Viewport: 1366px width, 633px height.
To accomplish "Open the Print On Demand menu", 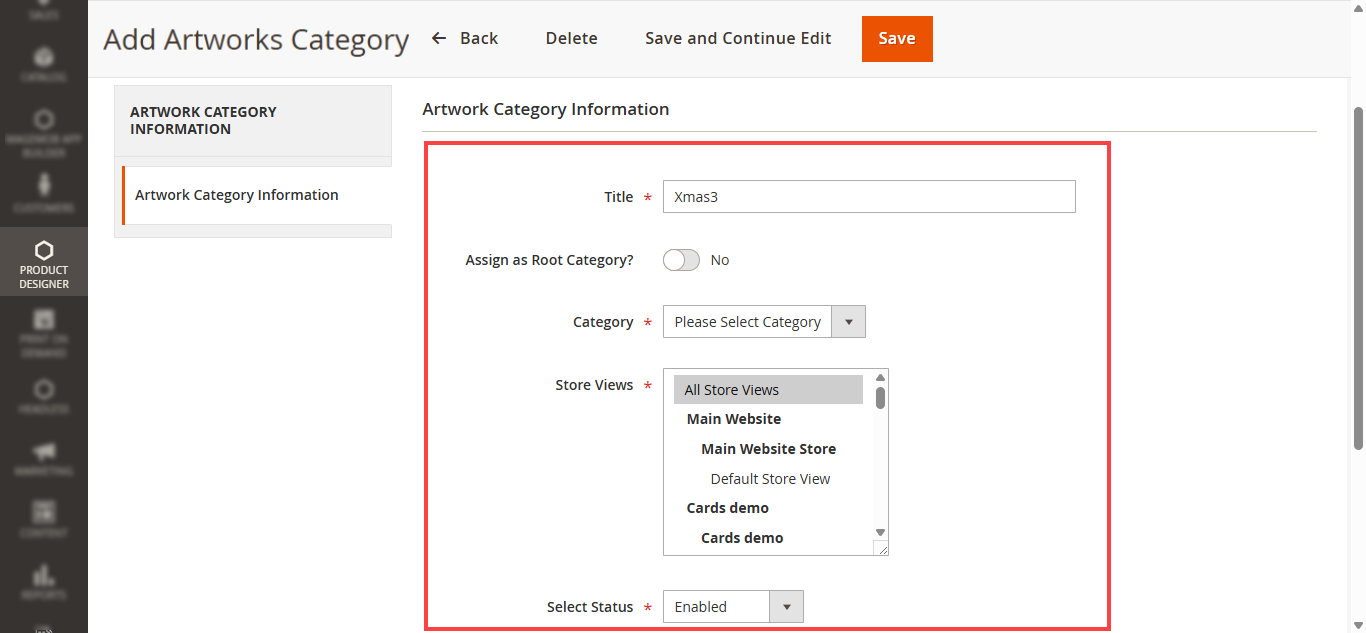I will coord(43,333).
